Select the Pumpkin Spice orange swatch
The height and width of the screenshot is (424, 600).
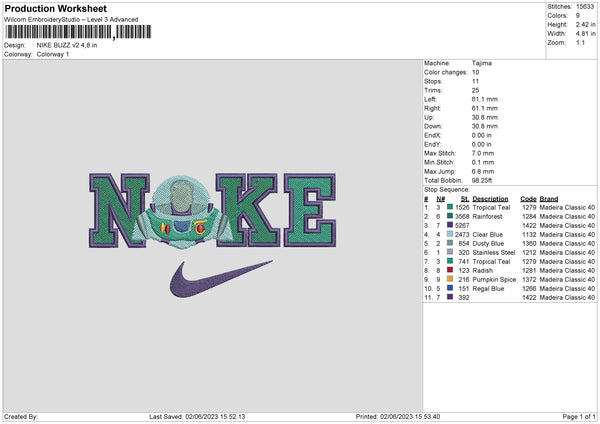tap(450, 279)
